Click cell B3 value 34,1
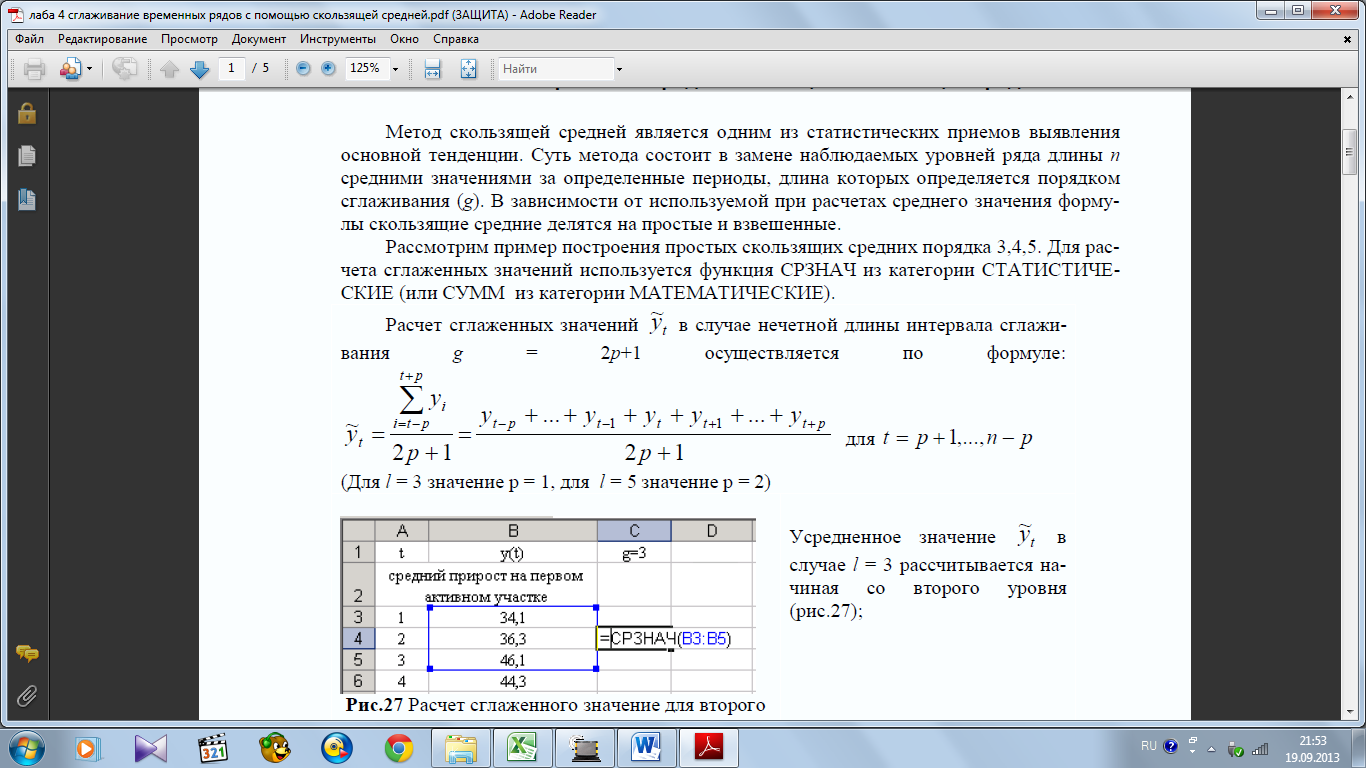 click(512, 617)
